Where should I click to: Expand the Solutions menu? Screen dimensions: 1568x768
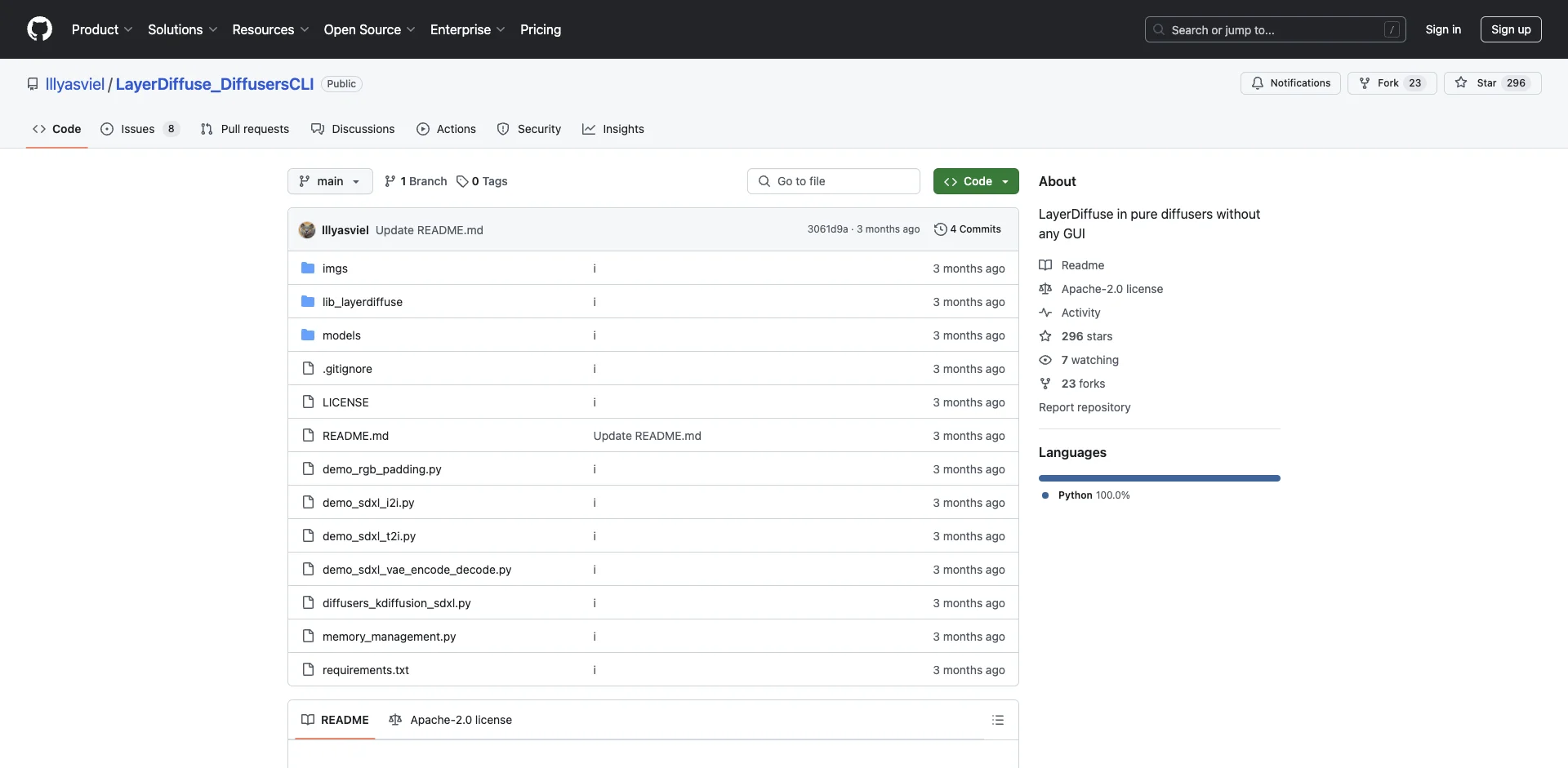point(182,29)
